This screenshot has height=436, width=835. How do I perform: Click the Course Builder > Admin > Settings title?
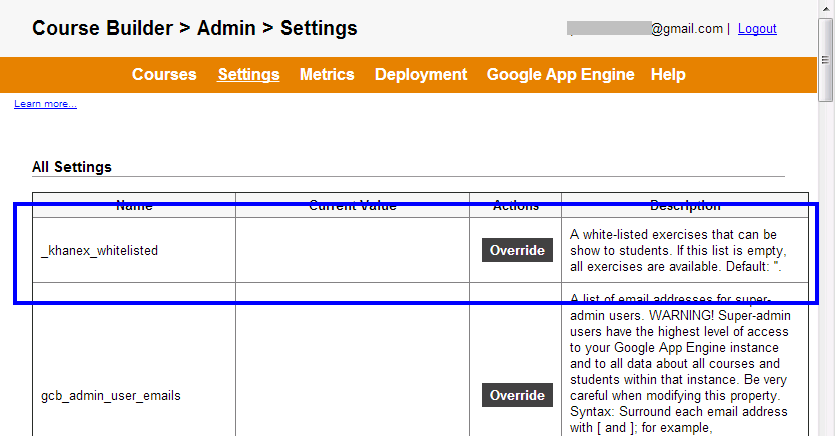[194, 28]
